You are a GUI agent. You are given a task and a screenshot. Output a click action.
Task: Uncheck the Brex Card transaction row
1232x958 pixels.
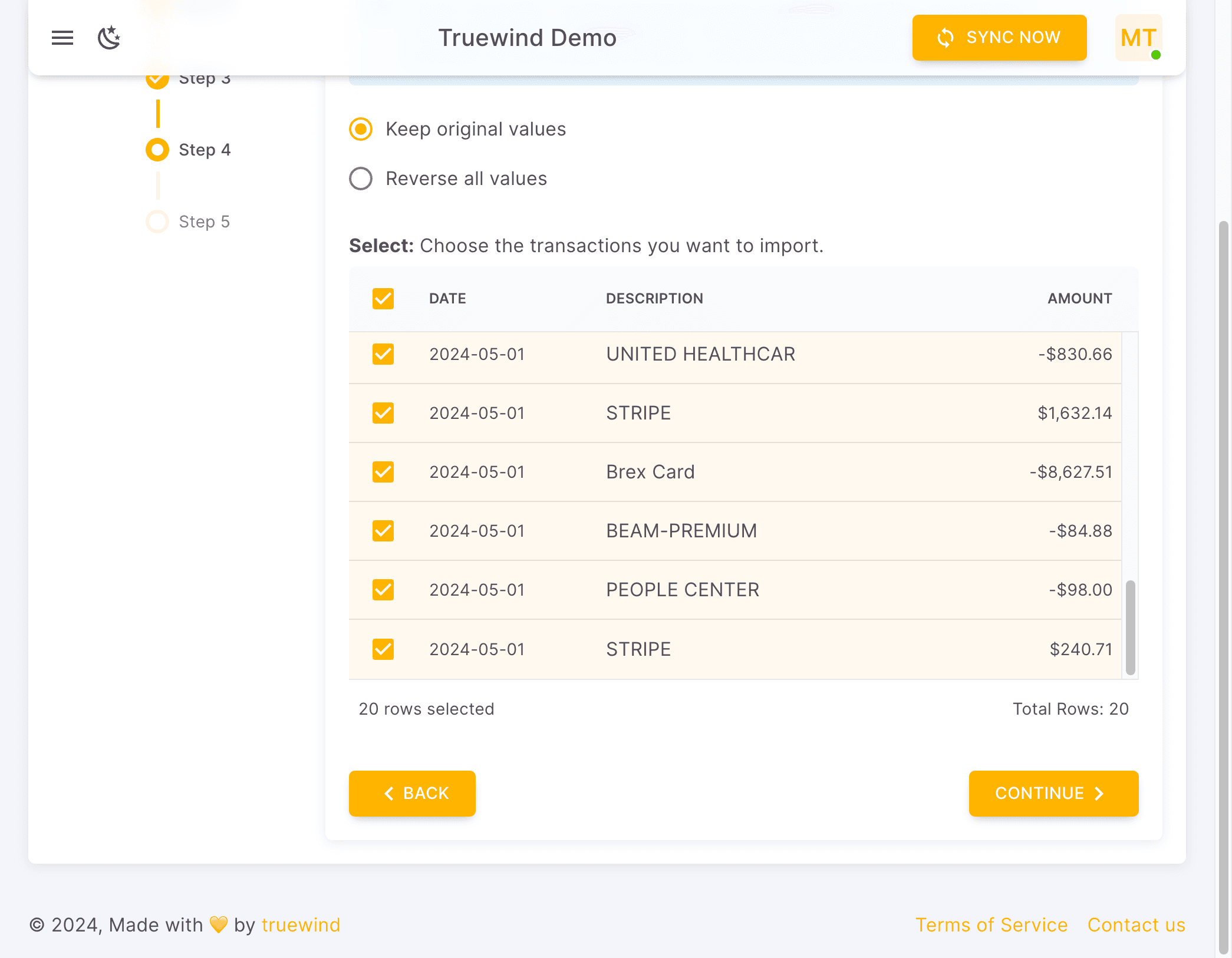383,471
